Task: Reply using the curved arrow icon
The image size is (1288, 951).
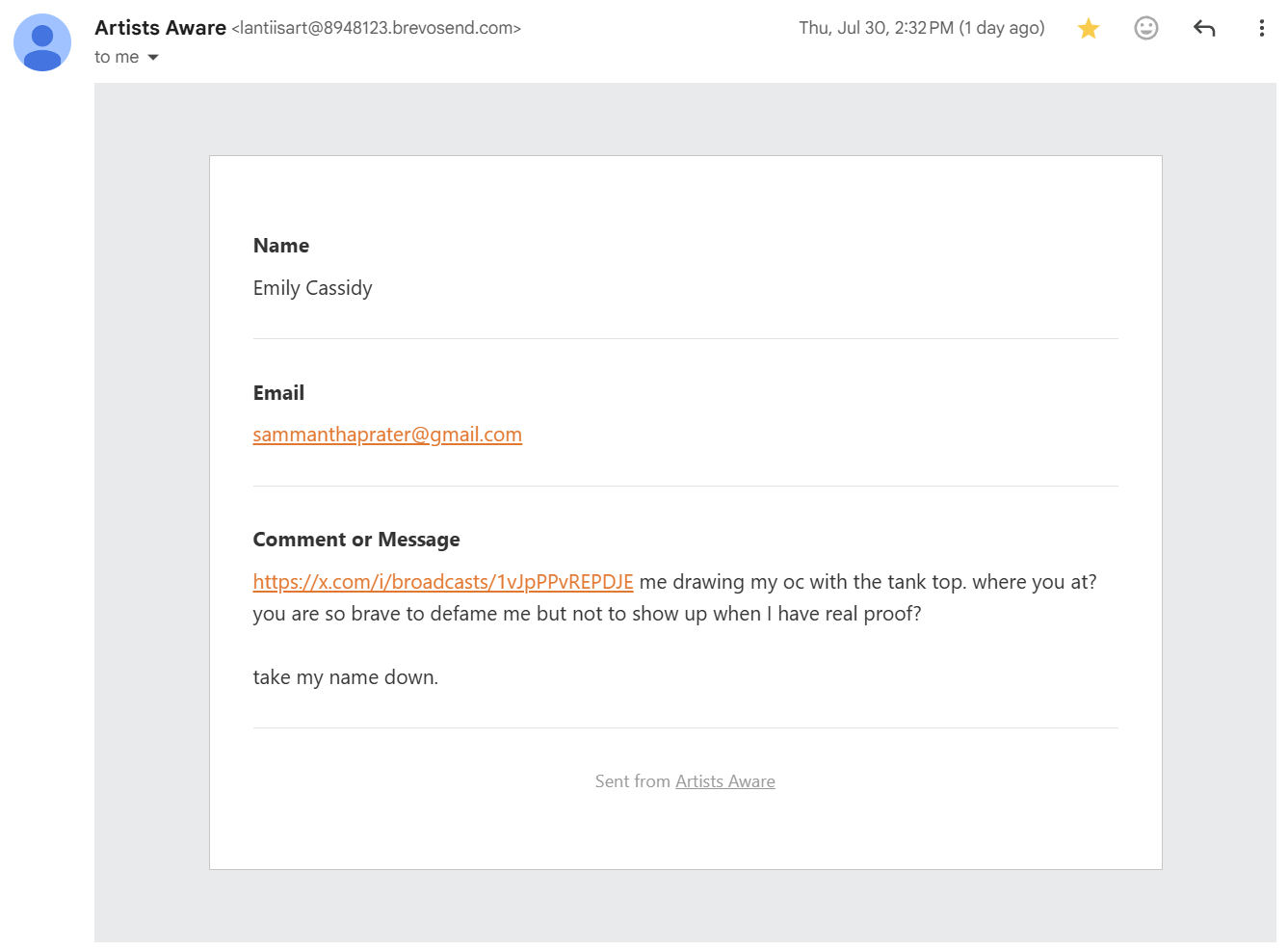Action: coord(1204,28)
